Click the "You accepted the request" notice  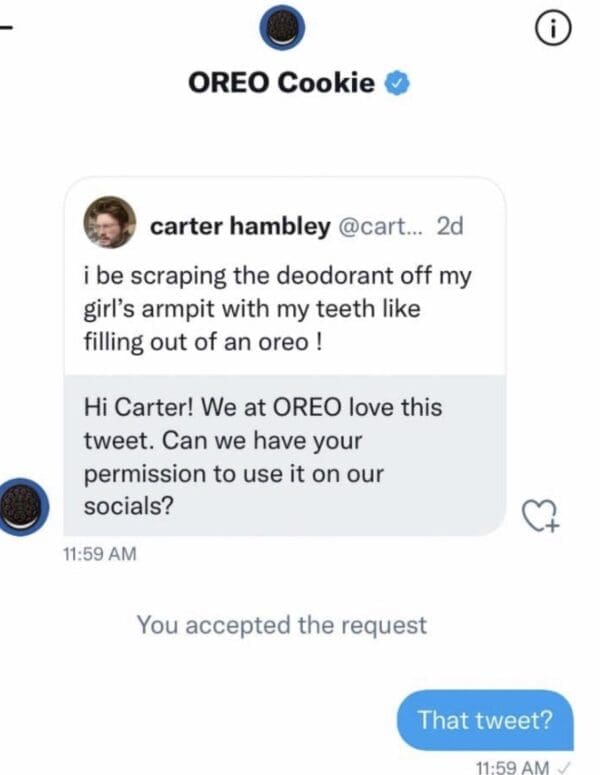click(x=281, y=626)
